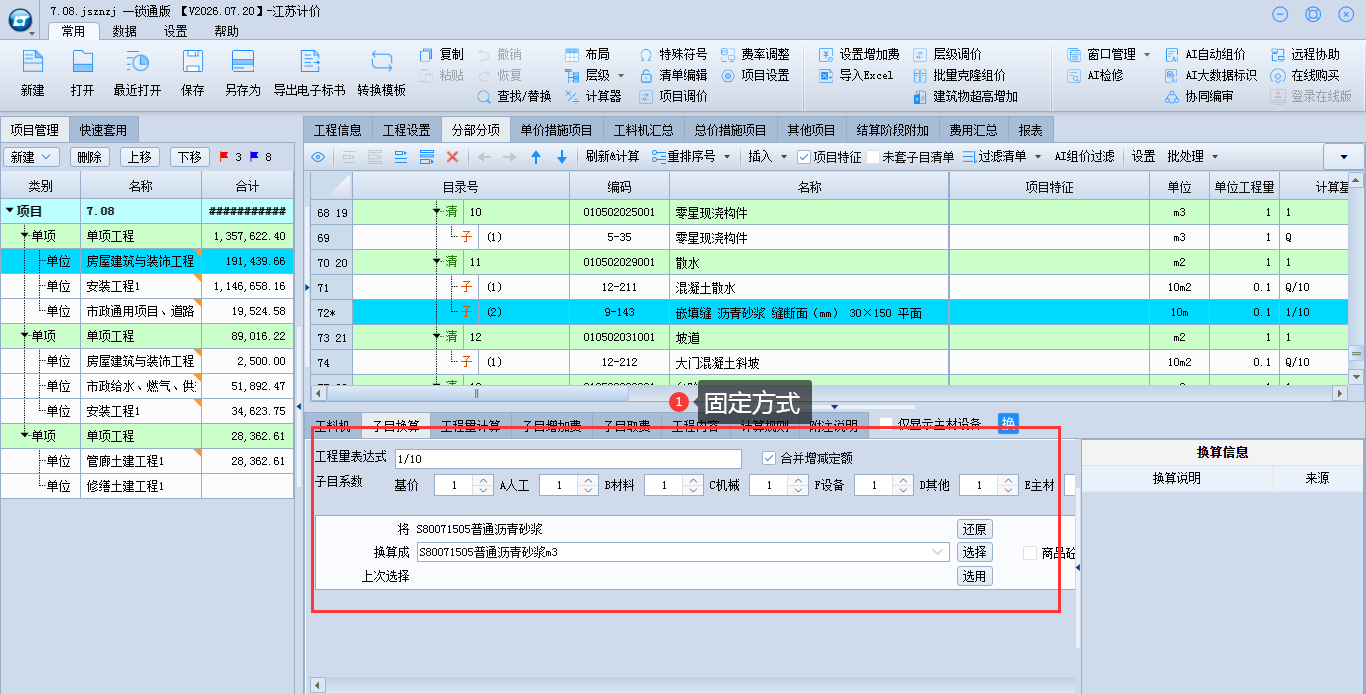The image size is (1366, 694).
Task: Click the red X delete icon in grid toolbar
Action: click(452, 157)
